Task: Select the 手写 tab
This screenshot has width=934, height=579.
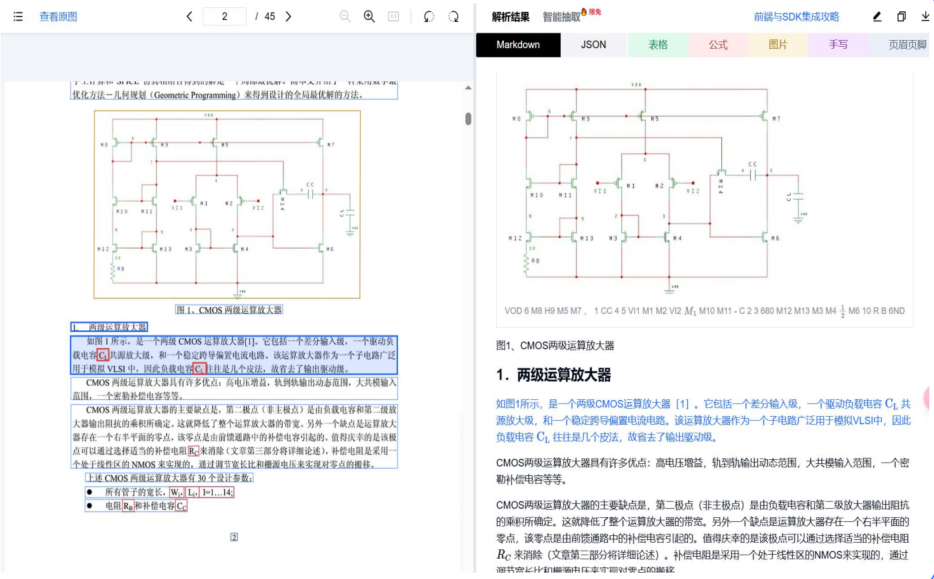Action: click(x=838, y=45)
